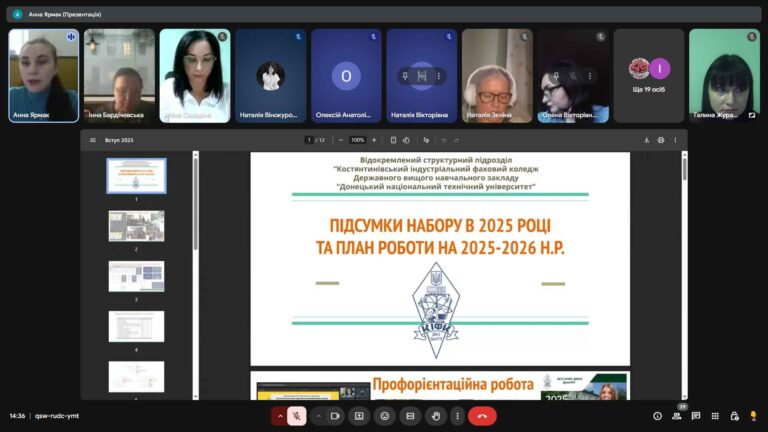Open more options on Олена Вікторівн... tile

590,76
